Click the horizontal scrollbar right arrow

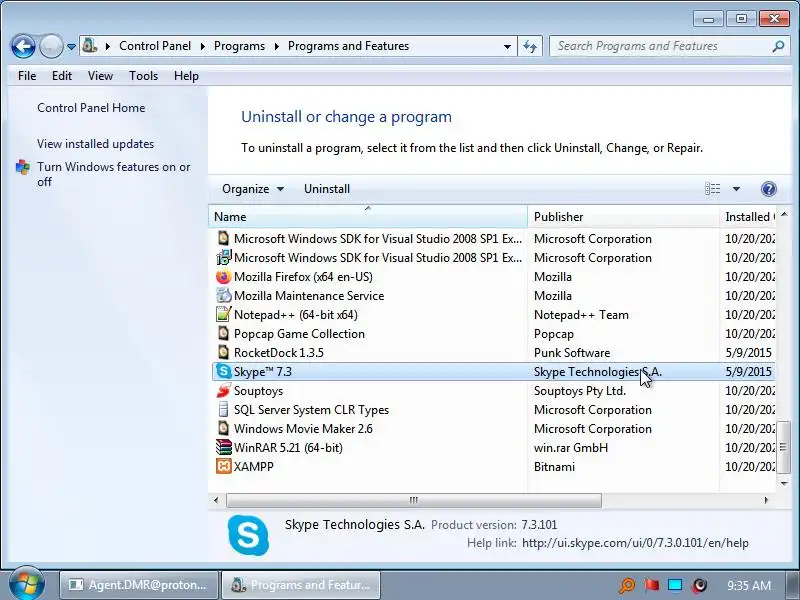pos(766,500)
